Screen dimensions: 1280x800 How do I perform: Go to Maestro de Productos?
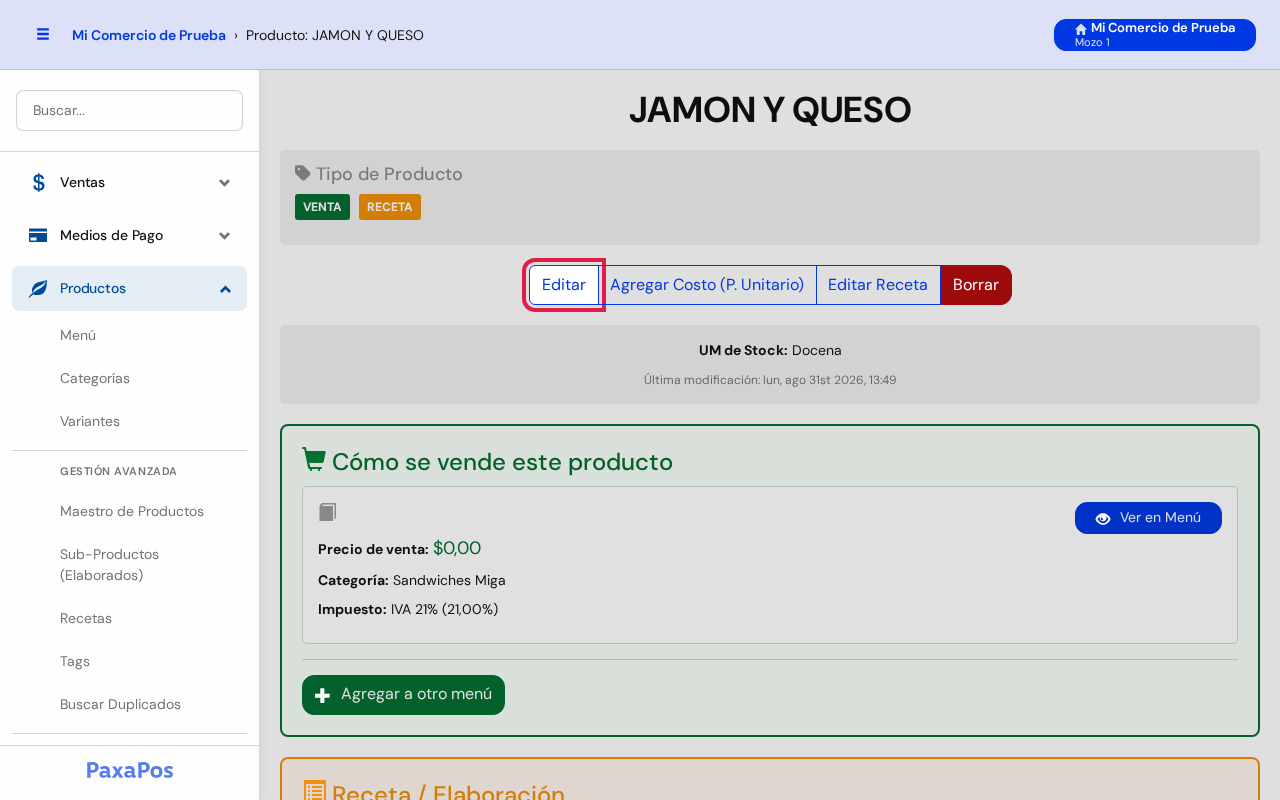pos(132,511)
